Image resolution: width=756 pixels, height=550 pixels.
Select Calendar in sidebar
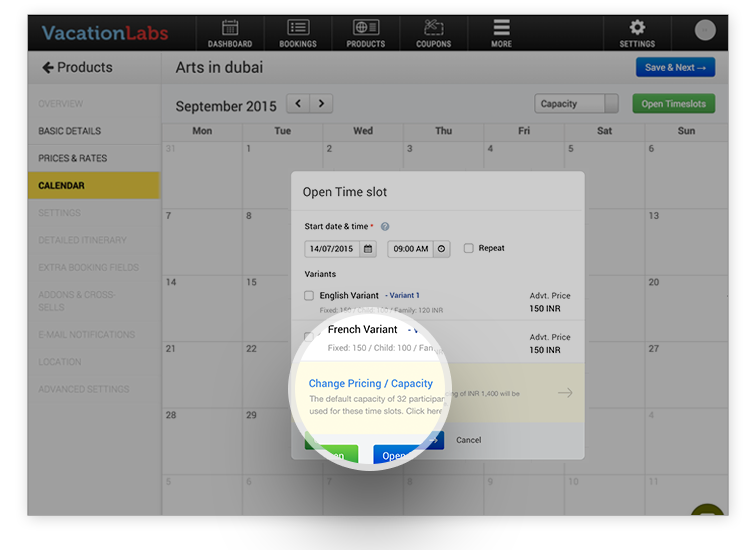coord(94,186)
